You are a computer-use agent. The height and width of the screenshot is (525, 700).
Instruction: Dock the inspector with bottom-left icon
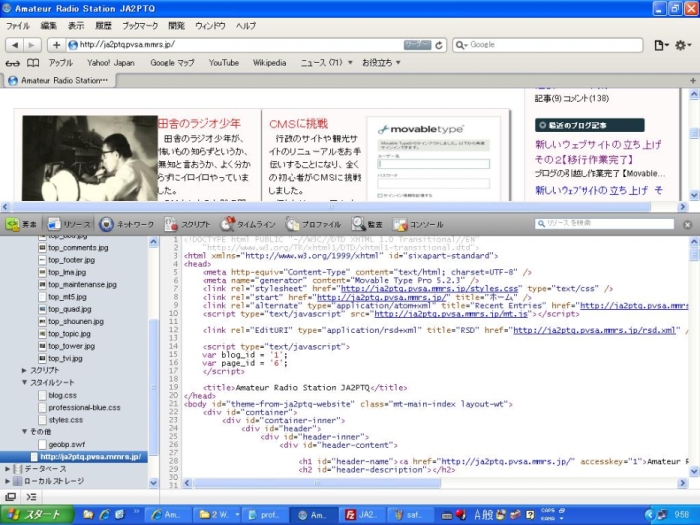tap(10, 496)
